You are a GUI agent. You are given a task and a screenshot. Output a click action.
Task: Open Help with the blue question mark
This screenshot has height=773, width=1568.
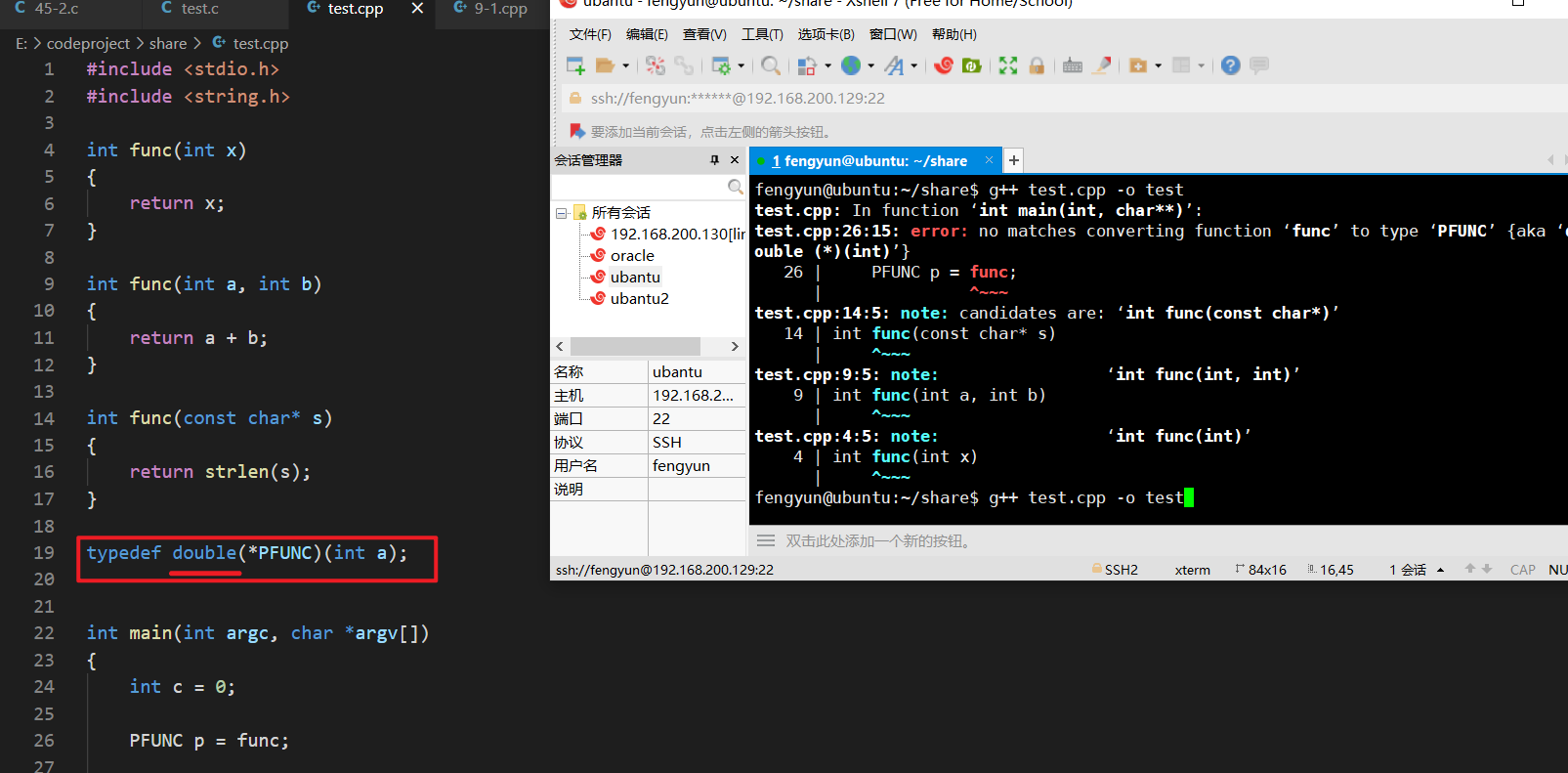tap(1231, 65)
